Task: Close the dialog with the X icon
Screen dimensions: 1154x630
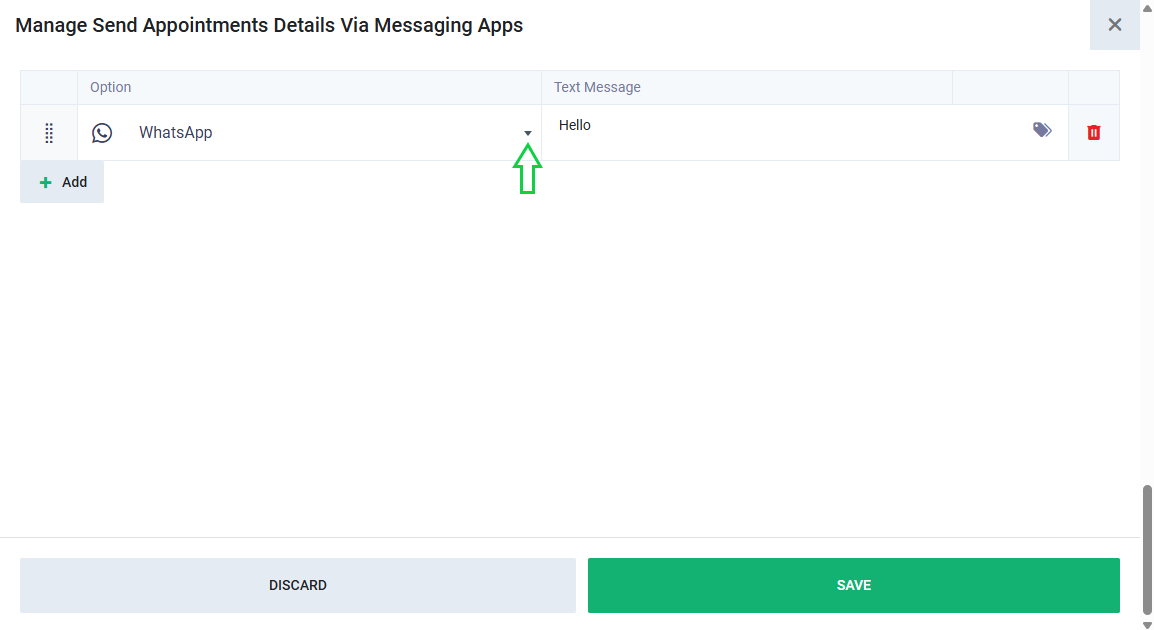Action: (x=1115, y=25)
